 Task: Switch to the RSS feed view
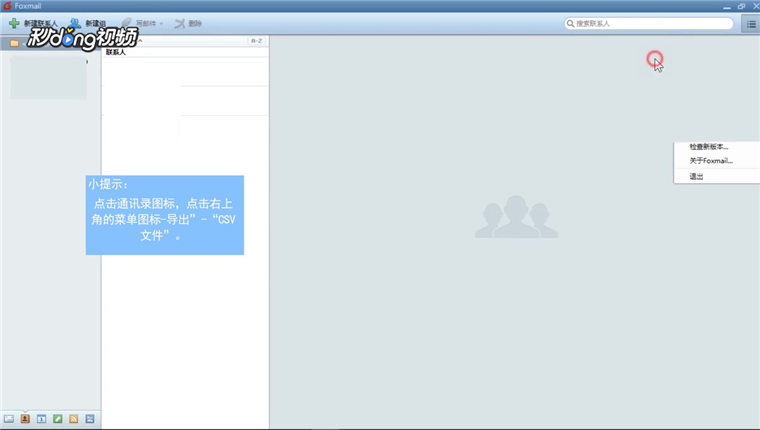point(74,419)
